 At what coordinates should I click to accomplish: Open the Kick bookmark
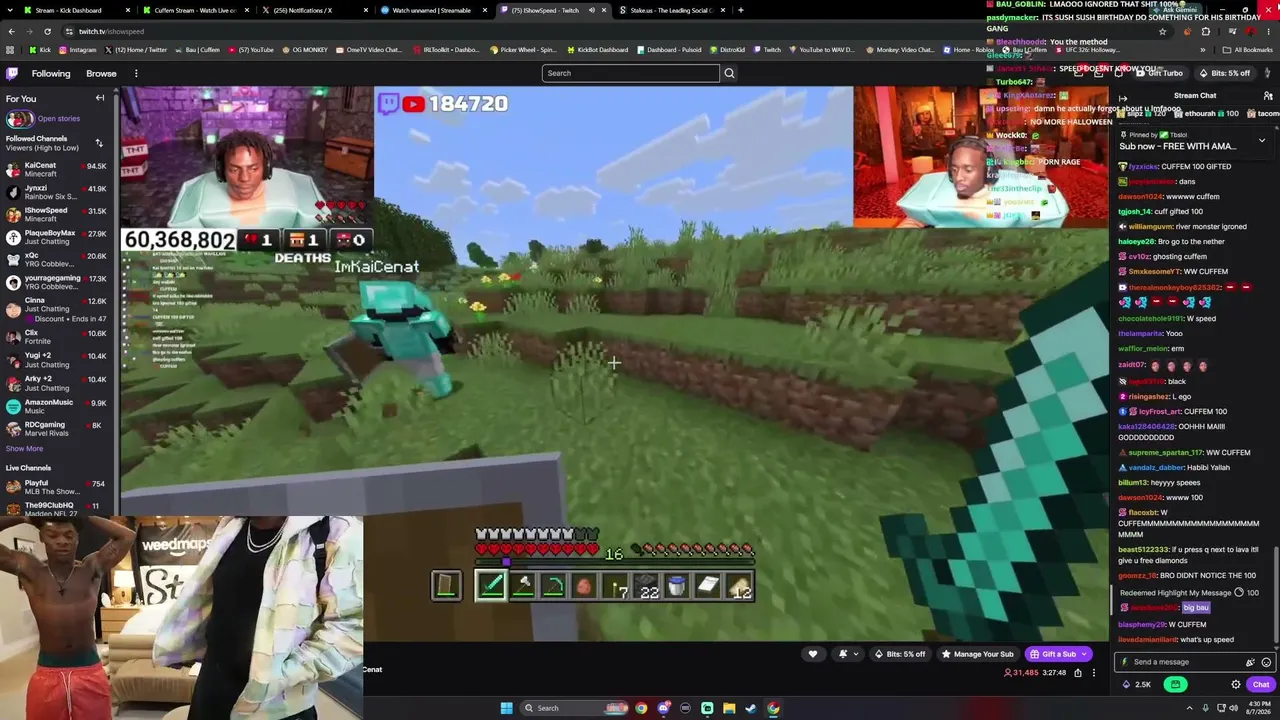pos(40,49)
